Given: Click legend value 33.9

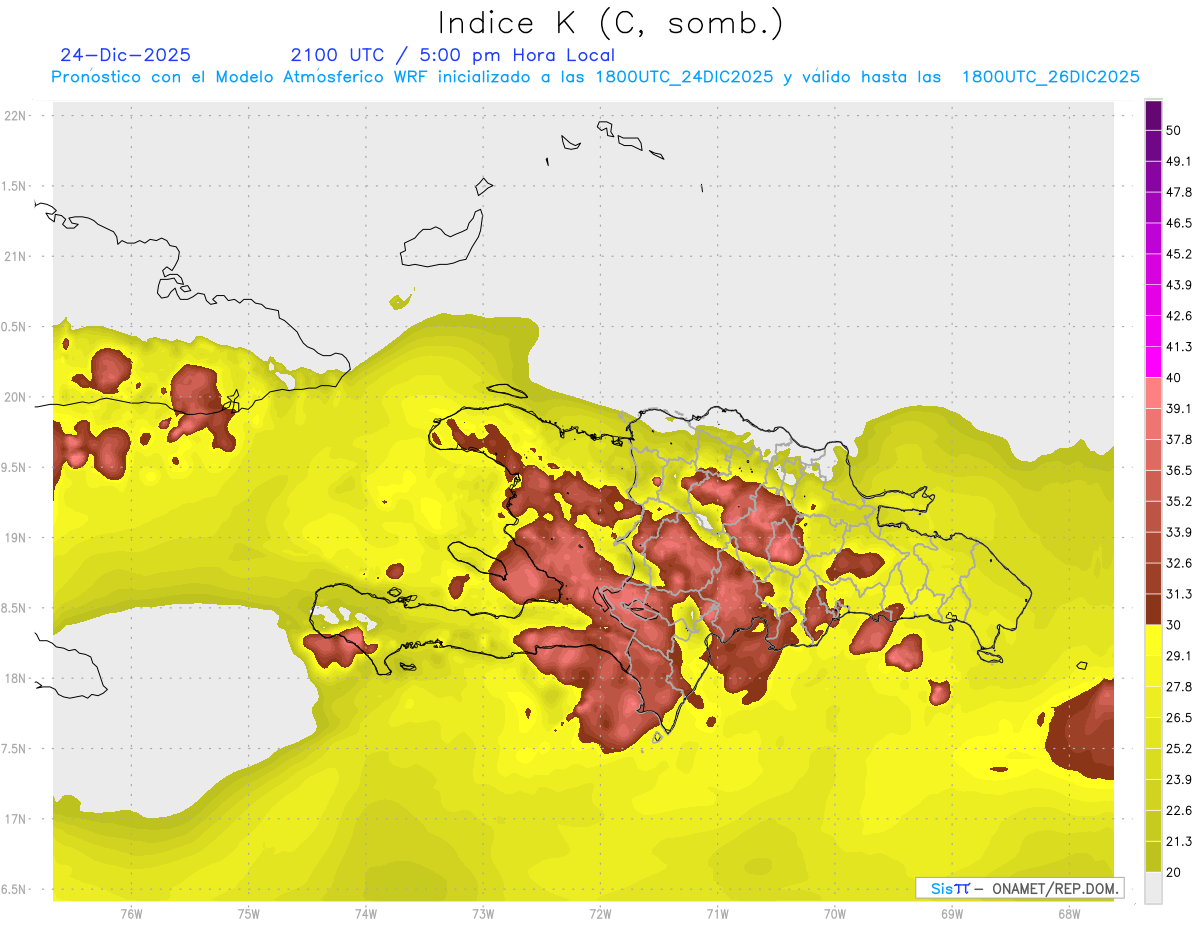Looking at the screenshot, I should pyautogui.click(x=1179, y=532).
